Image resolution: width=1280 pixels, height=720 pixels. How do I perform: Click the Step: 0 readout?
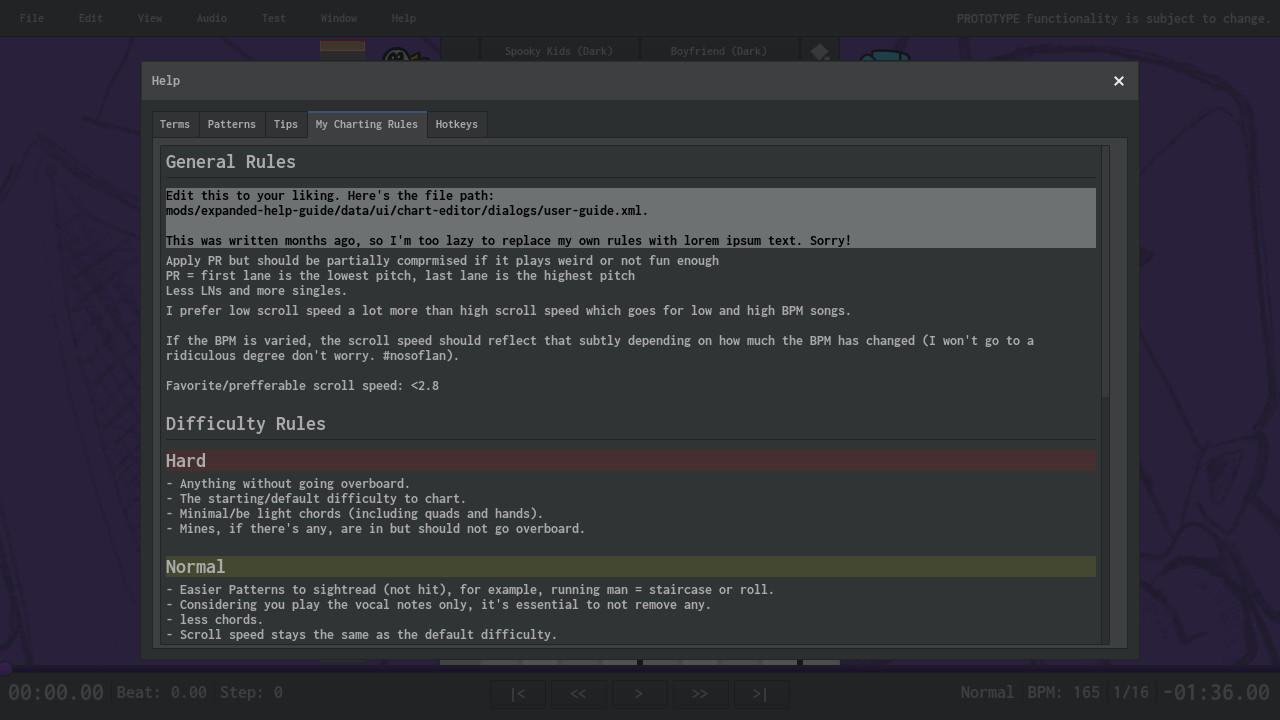250,692
